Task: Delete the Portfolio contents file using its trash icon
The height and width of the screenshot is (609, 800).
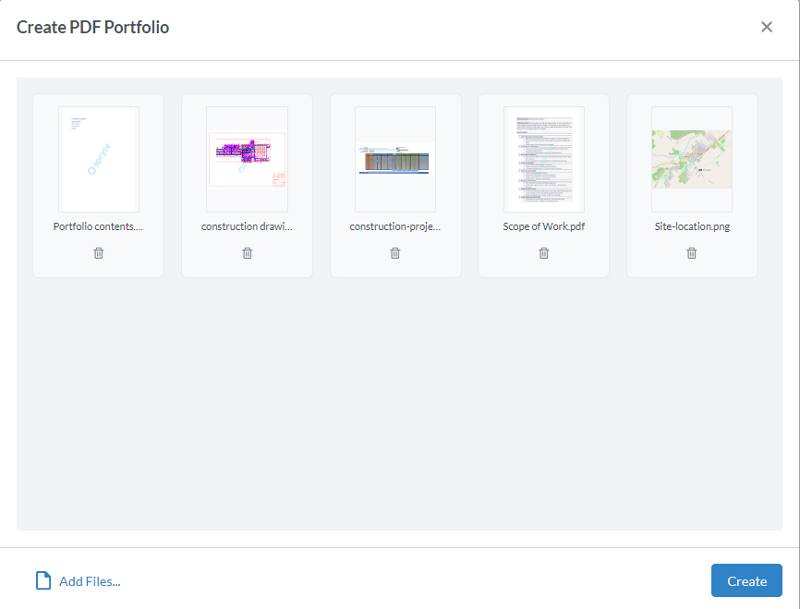Action: 97,253
